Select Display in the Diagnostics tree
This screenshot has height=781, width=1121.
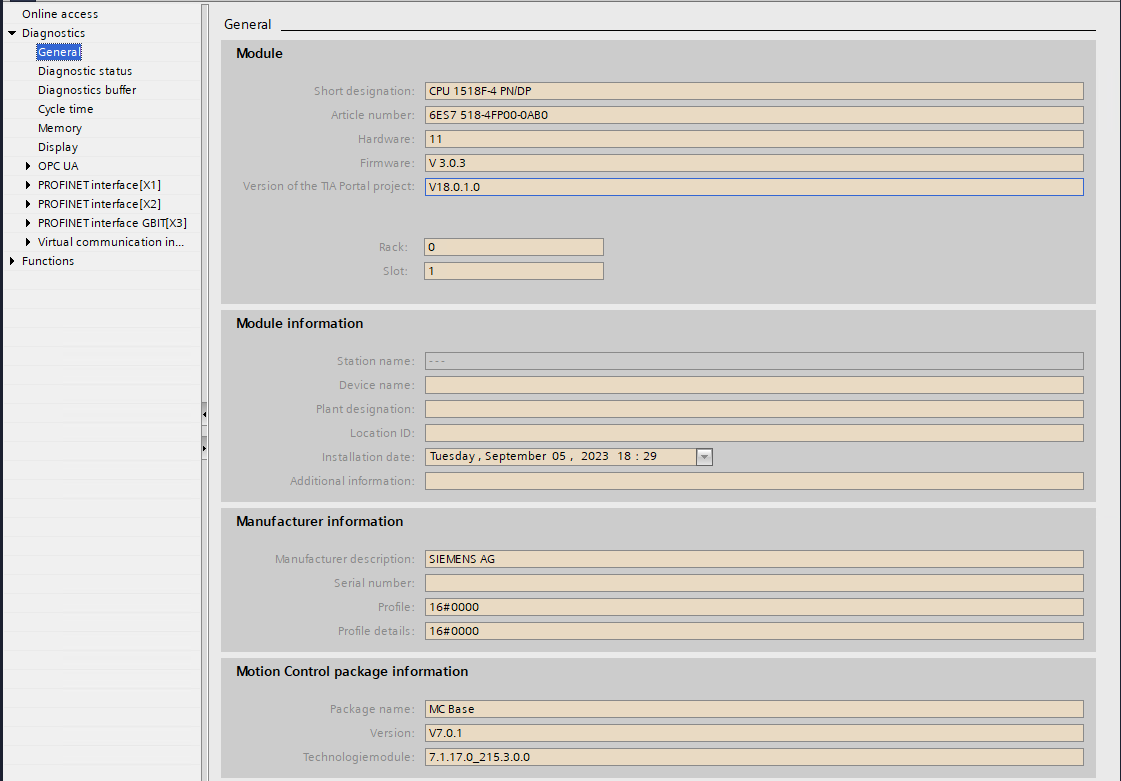(x=58, y=147)
